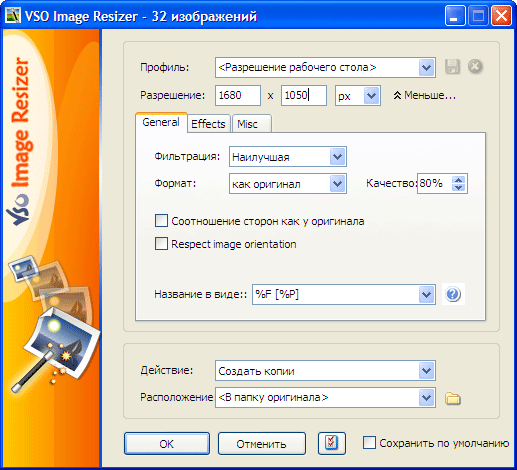Enable Соотношение сторон как у оригинала checkbox
Viewport: 517px width, 470px height.
(x=161, y=221)
